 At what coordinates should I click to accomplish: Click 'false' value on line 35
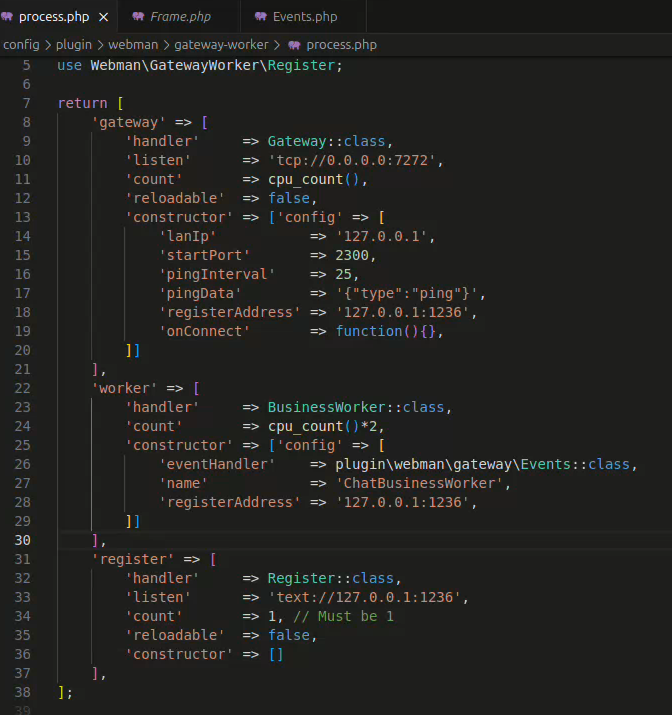289,635
